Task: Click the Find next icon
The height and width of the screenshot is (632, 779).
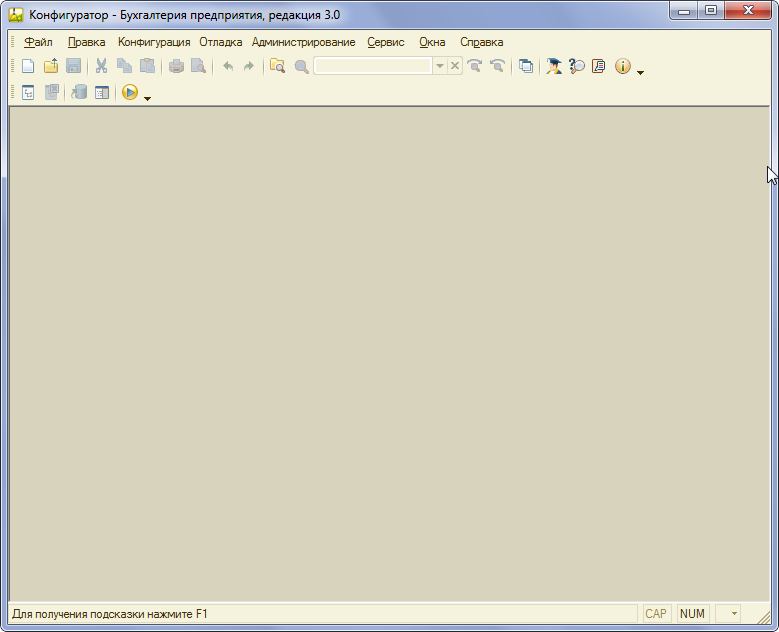Action: [x=475, y=66]
